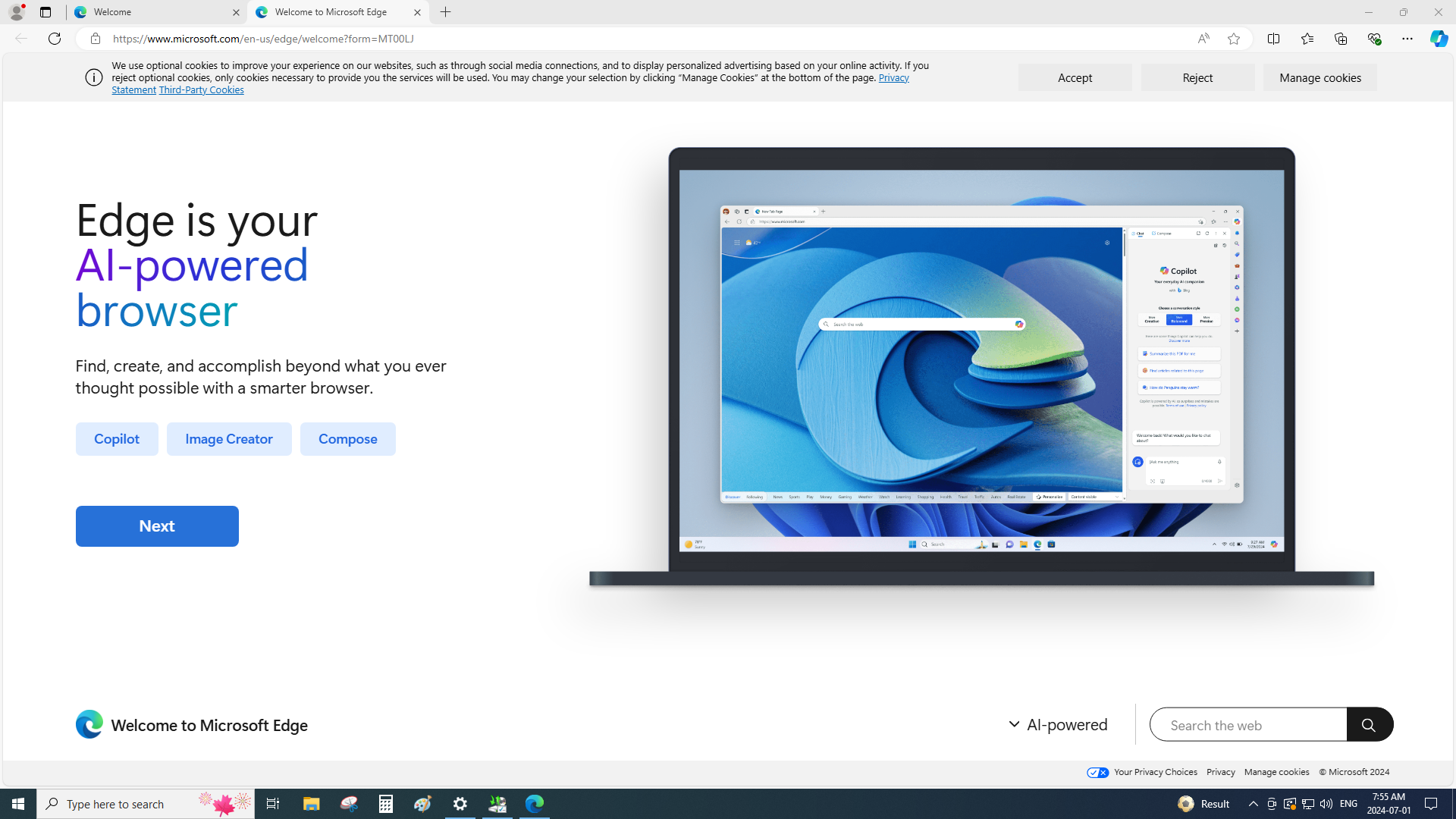Open Settings and more ellipsis menu
1456x819 pixels.
[x=1407, y=39]
